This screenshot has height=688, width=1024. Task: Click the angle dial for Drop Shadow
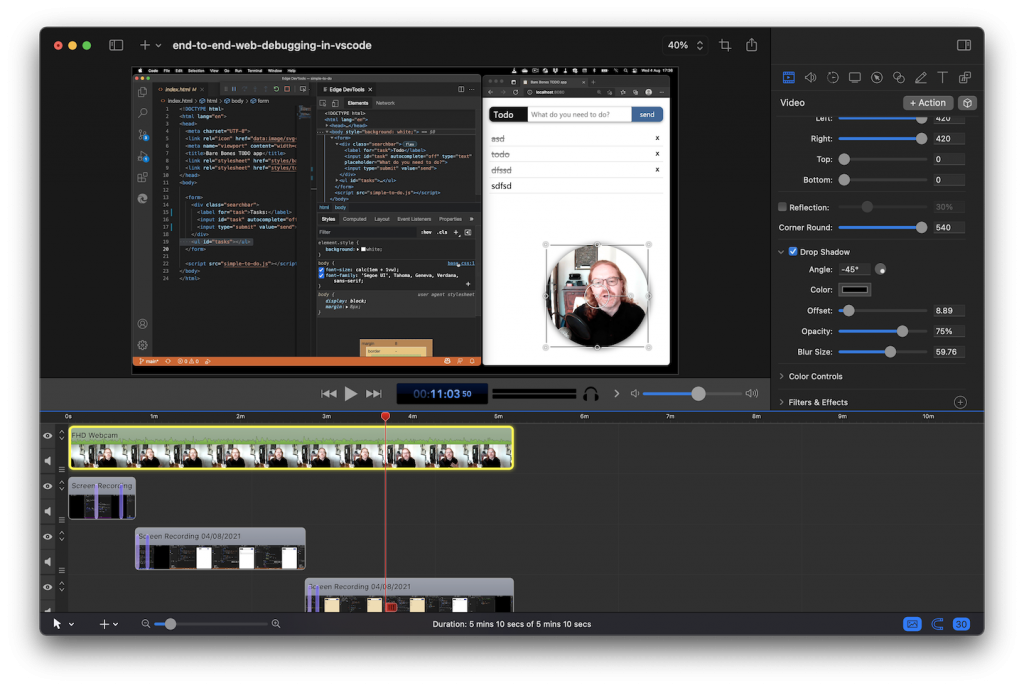click(x=880, y=270)
